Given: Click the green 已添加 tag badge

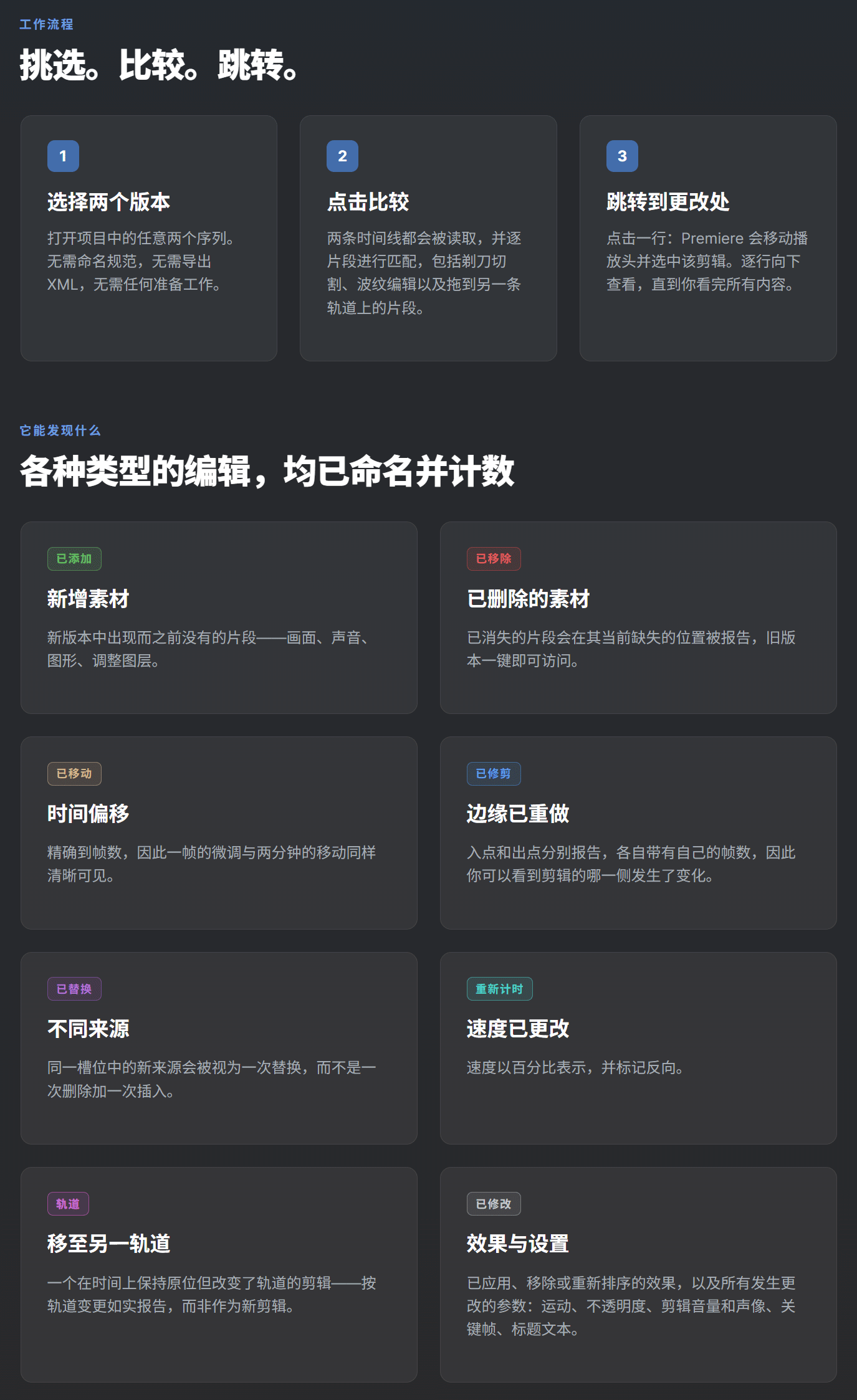Looking at the screenshot, I should click(x=74, y=559).
